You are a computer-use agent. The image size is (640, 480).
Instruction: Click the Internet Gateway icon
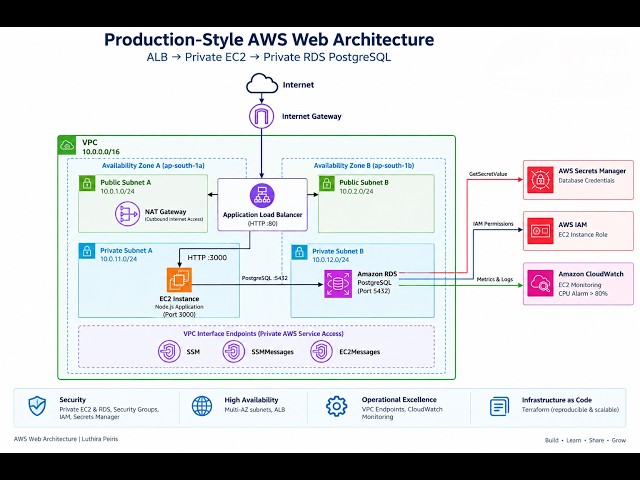coord(262,116)
